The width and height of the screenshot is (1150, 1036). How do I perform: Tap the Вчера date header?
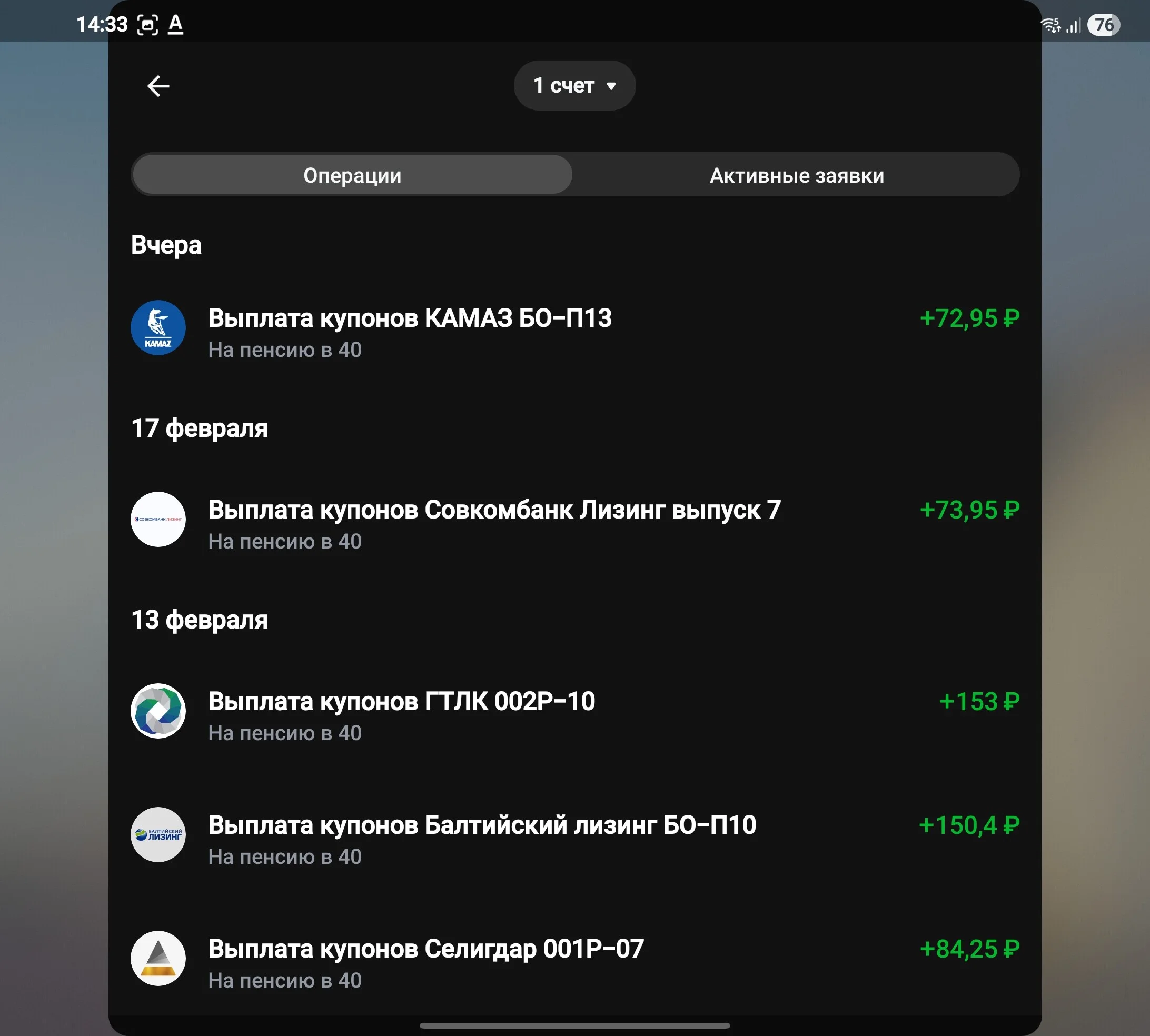click(x=166, y=245)
